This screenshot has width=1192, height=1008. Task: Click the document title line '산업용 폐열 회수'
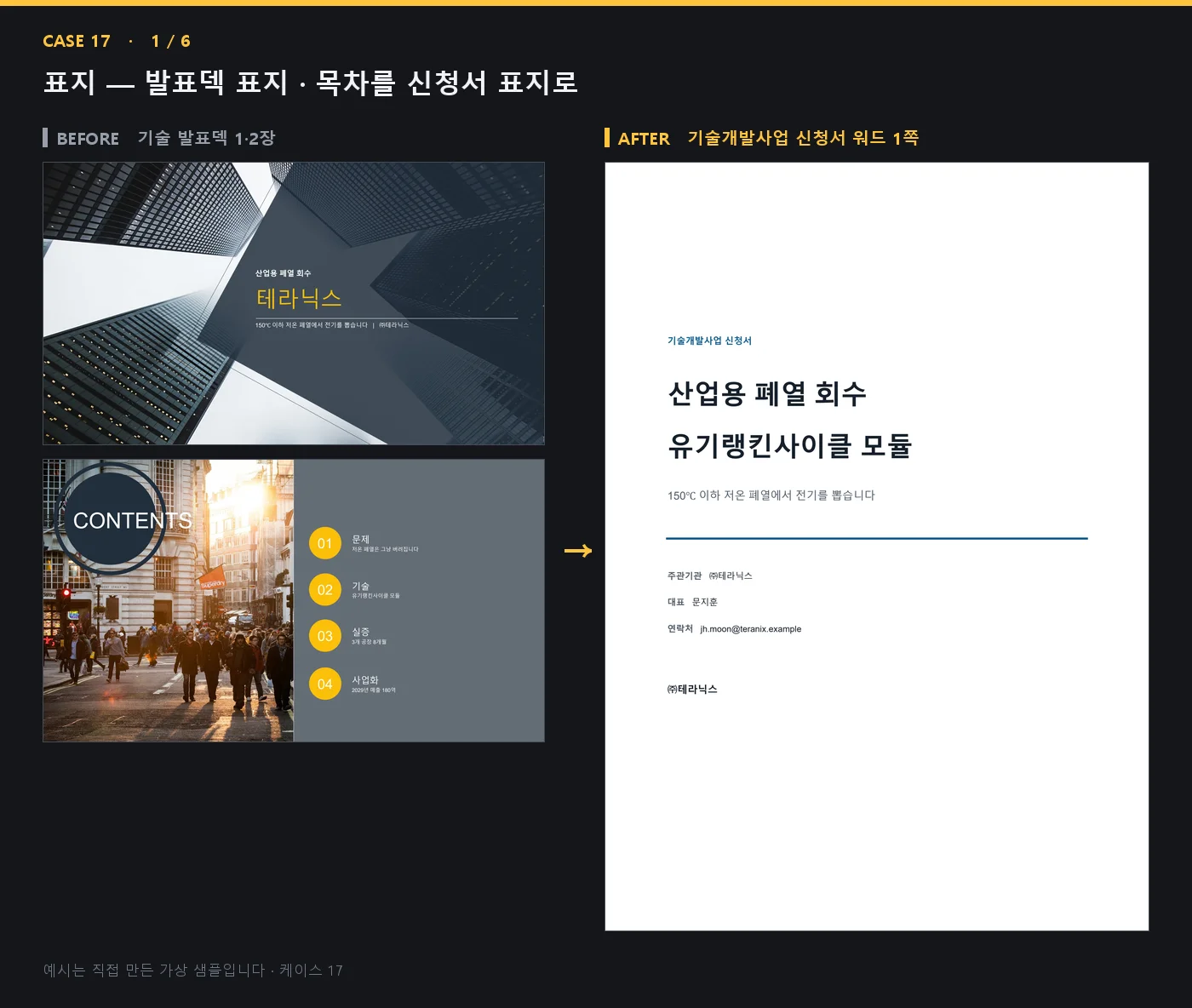tap(767, 393)
